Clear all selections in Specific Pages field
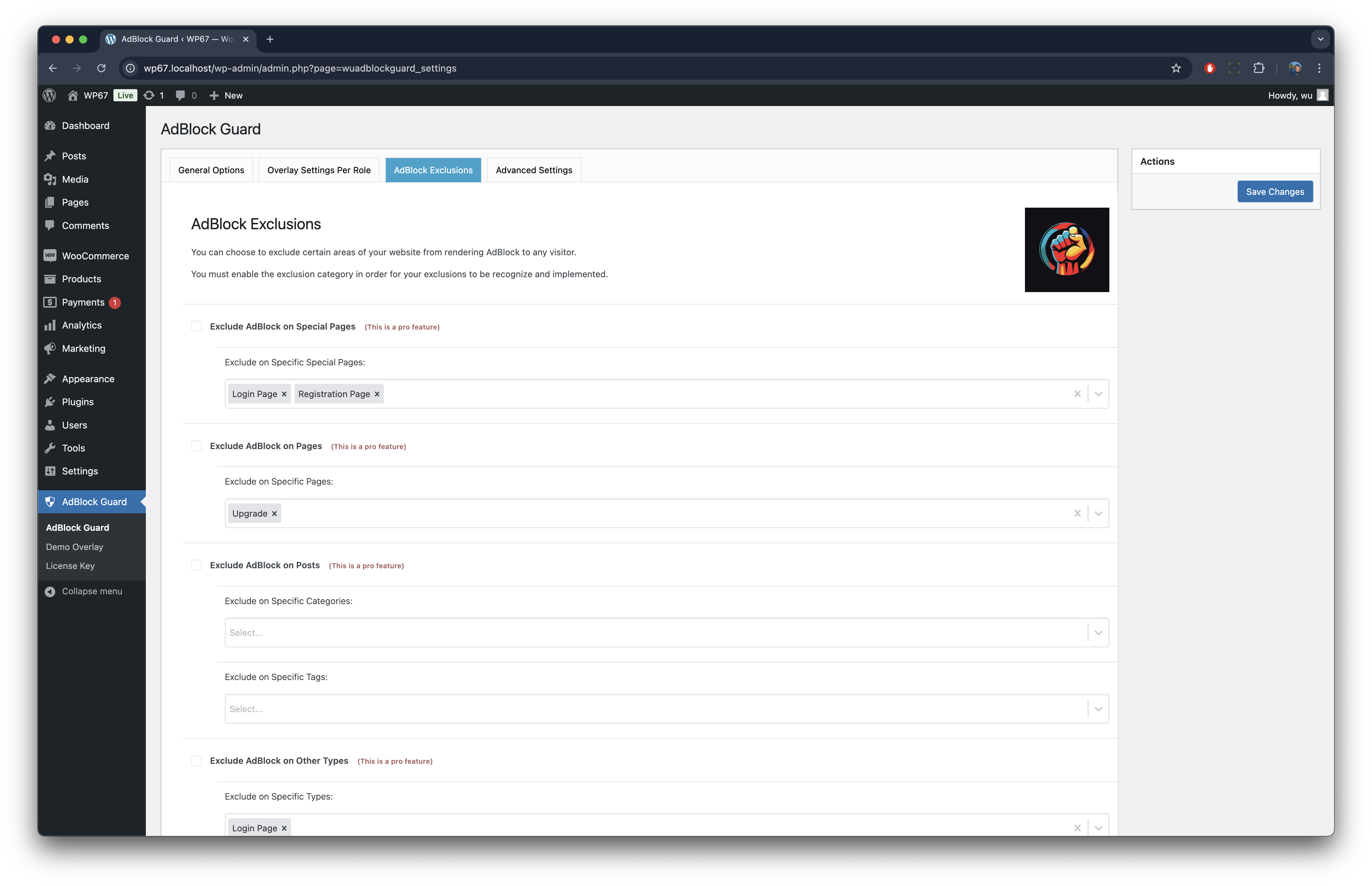The image size is (1372, 886). [x=1077, y=513]
